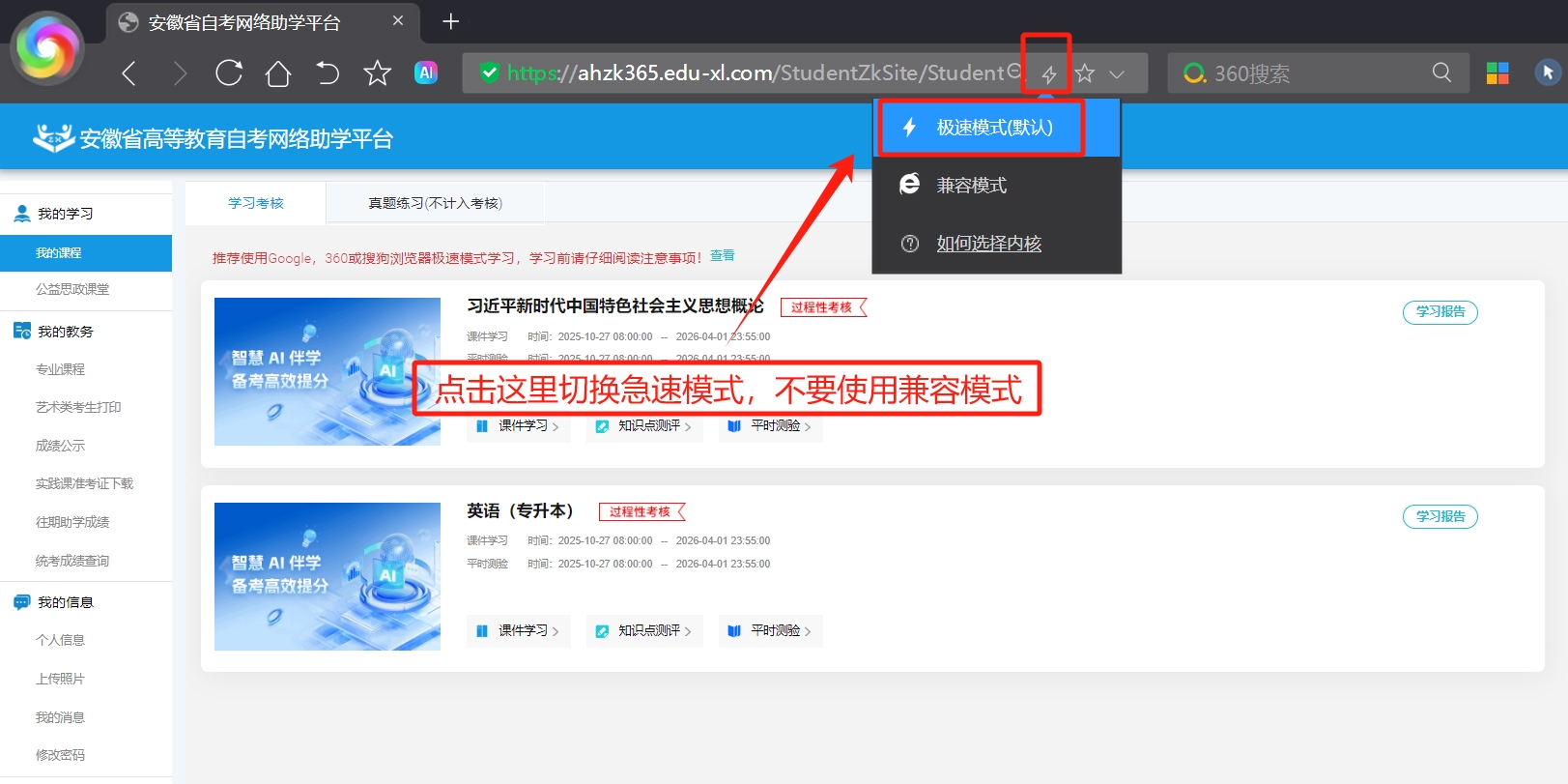Open 成绩公示 sidebar item
This screenshot has height=784, width=1568.
point(60,446)
